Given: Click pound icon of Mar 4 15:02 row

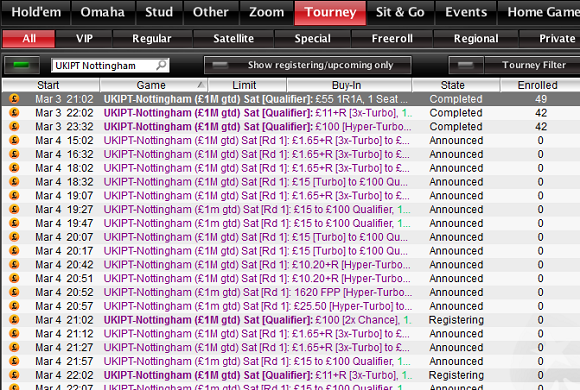Looking at the screenshot, I should pos(14,140).
